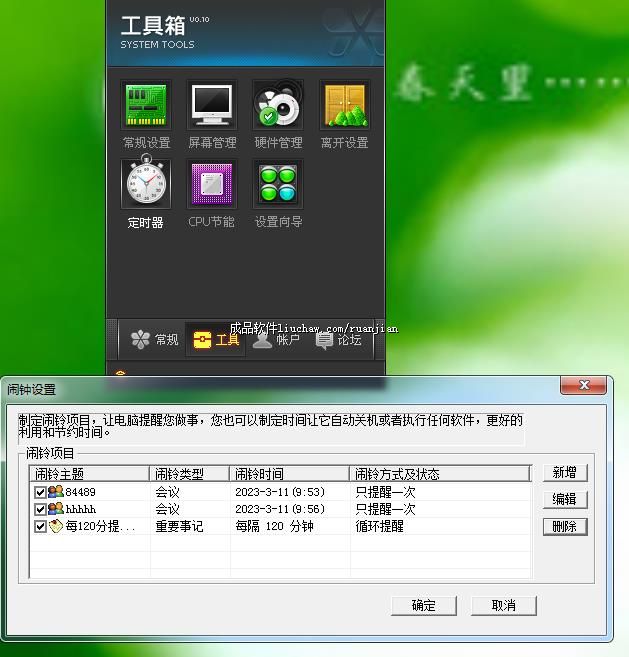Click 只提醒一次 cell in 84489 row
The height and width of the screenshot is (657, 629).
[386, 492]
